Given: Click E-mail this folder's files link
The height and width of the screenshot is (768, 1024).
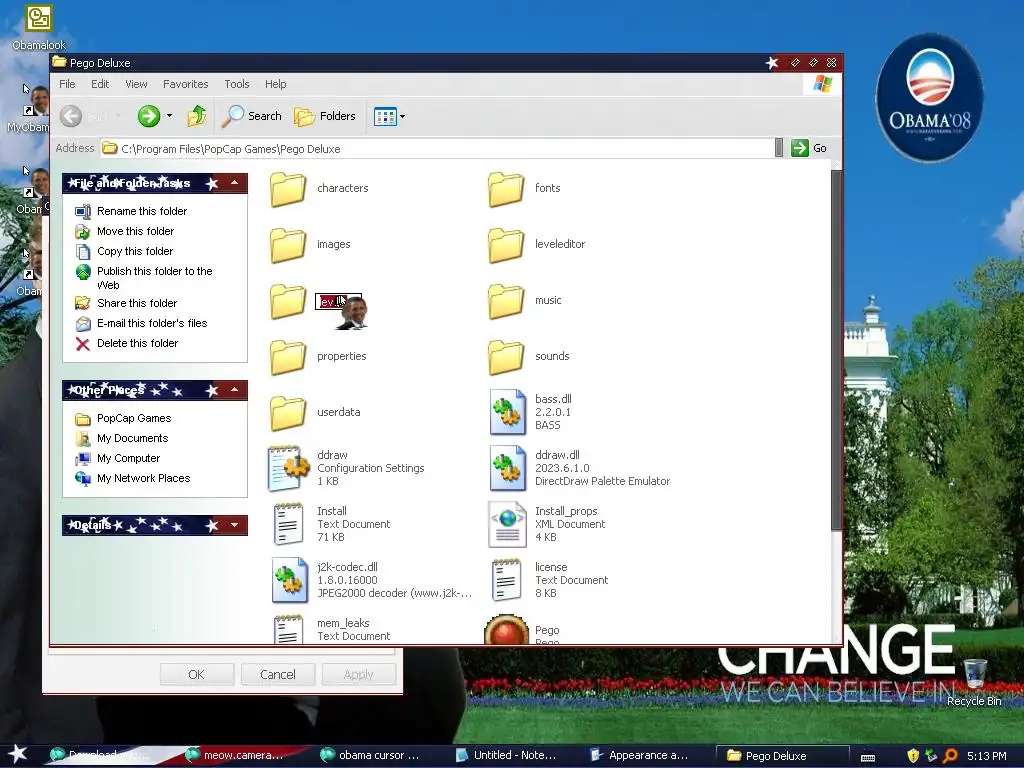Looking at the screenshot, I should (152, 323).
